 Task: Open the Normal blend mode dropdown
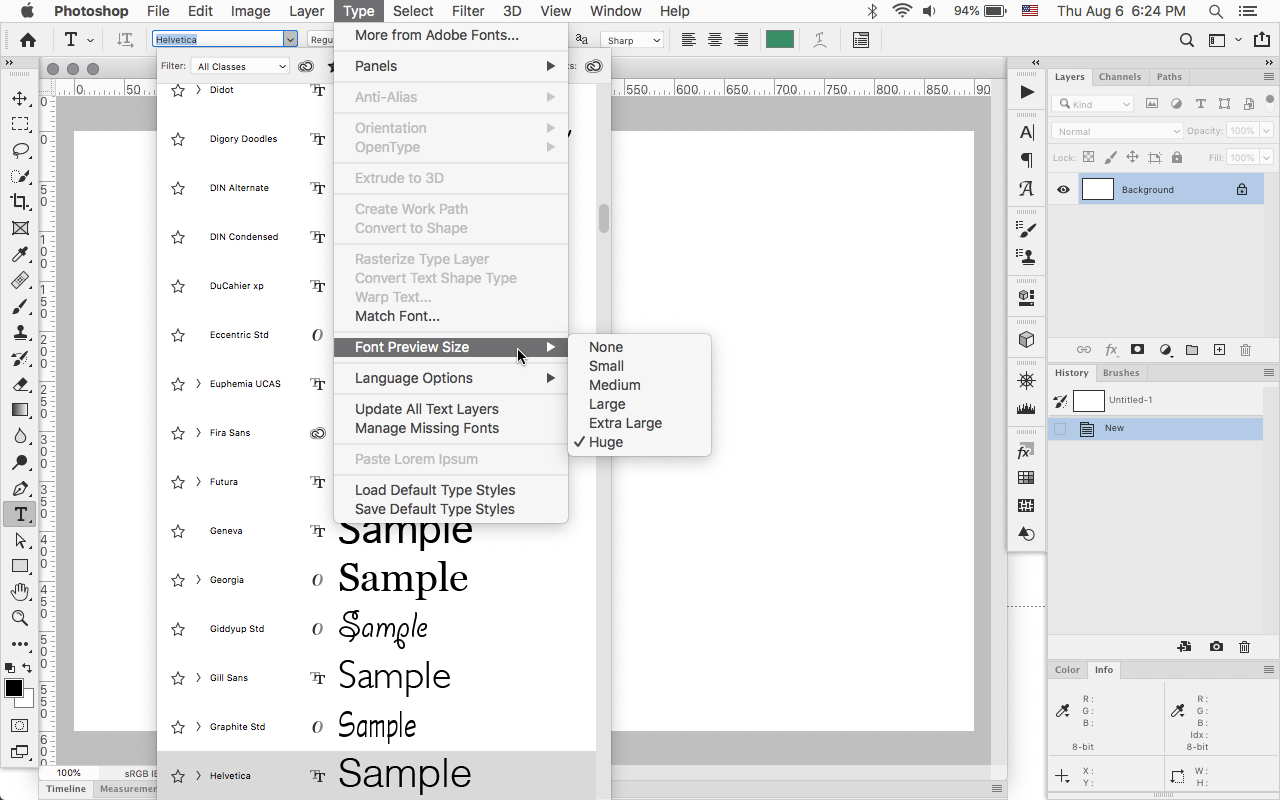pos(1117,130)
